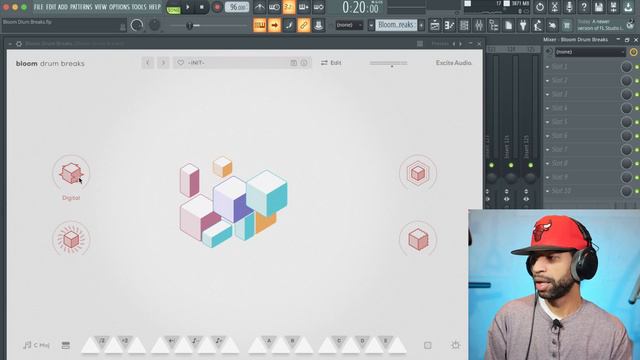Click the main volume knob

[137, 25]
